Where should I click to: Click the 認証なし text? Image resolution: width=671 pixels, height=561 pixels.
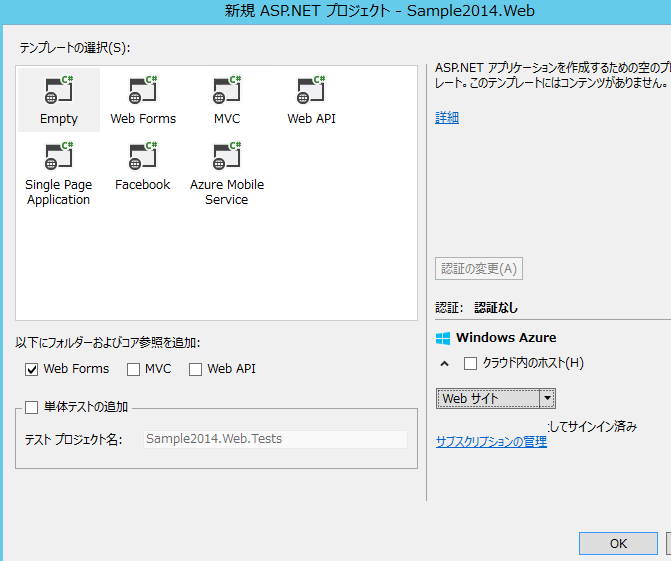tap(496, 307)
